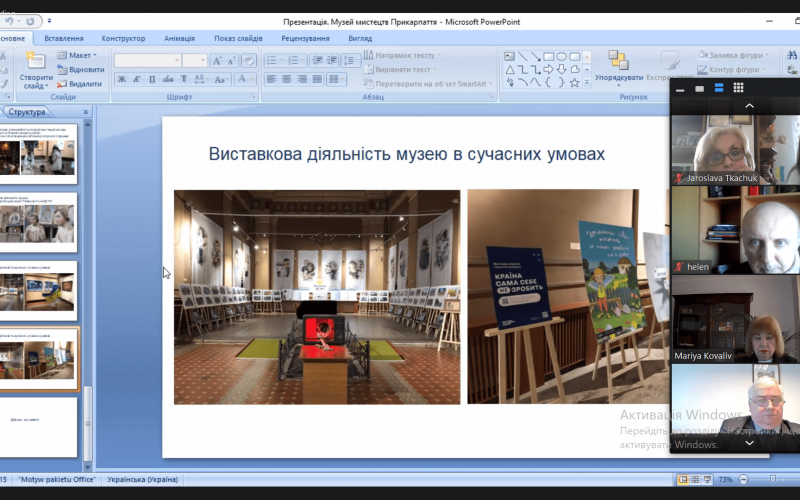Viewport: 800px width, 500px height.
Task: Select the Дякую за увагу slide thumbnail
Action: 39,427
